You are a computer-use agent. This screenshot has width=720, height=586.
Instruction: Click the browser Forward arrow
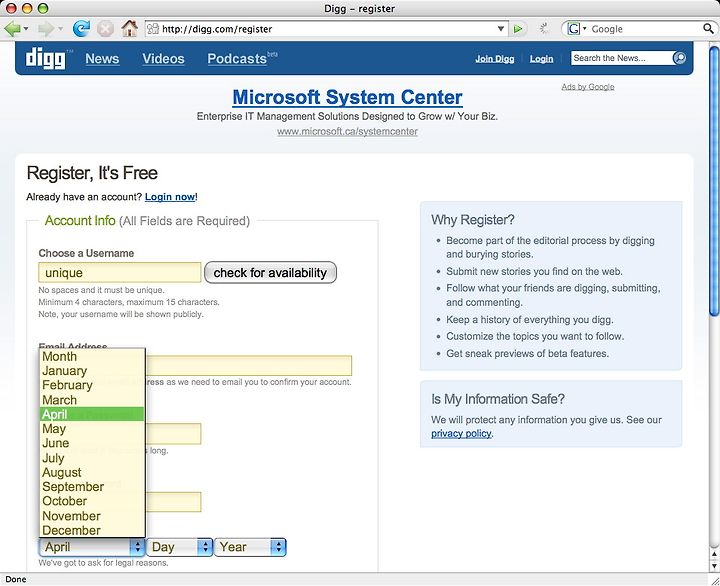(45, 29)
